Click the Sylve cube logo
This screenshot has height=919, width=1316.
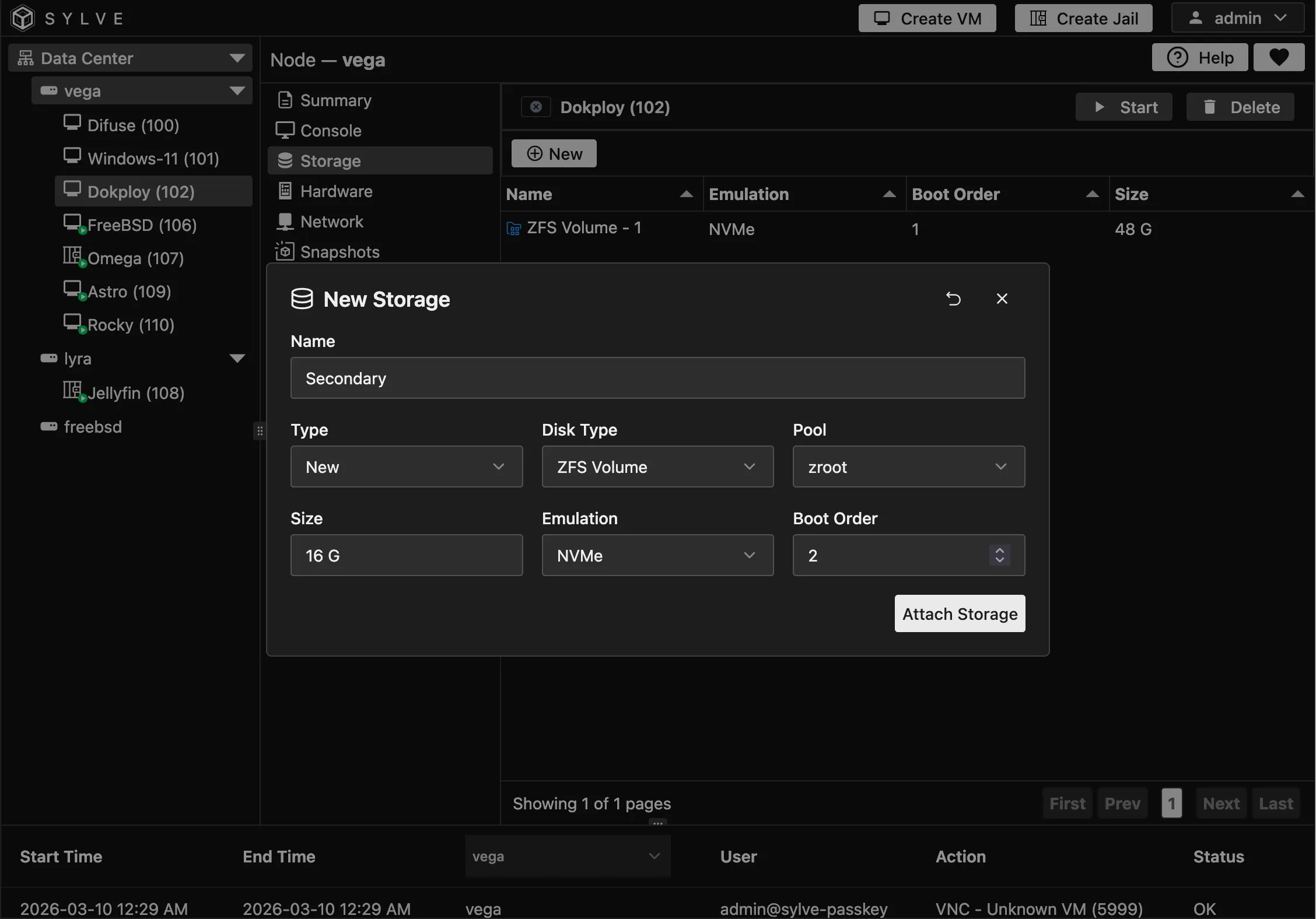pyautogui.click(x=23, y=18)
